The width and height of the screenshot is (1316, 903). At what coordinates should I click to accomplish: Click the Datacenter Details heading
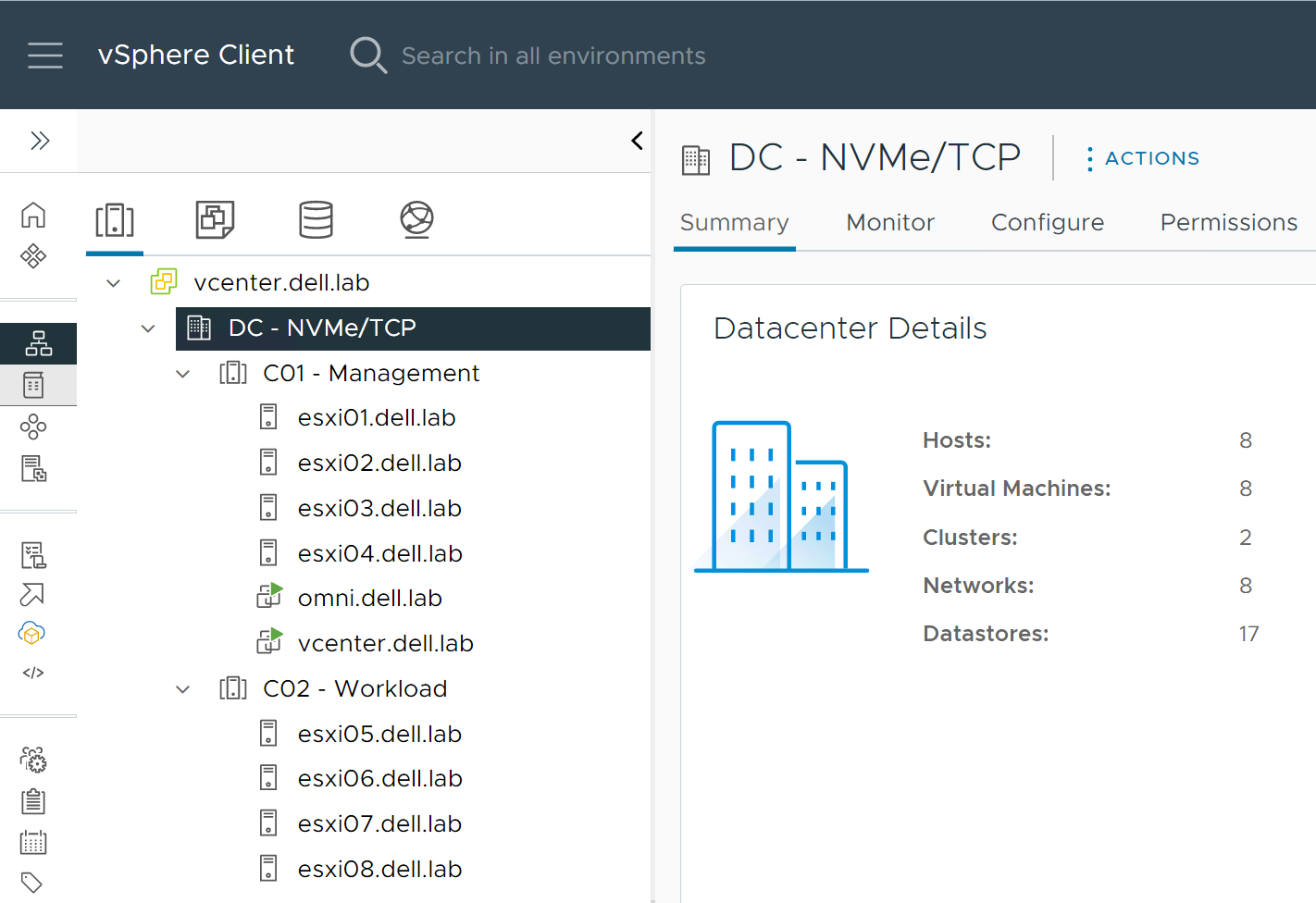(850, 328)
